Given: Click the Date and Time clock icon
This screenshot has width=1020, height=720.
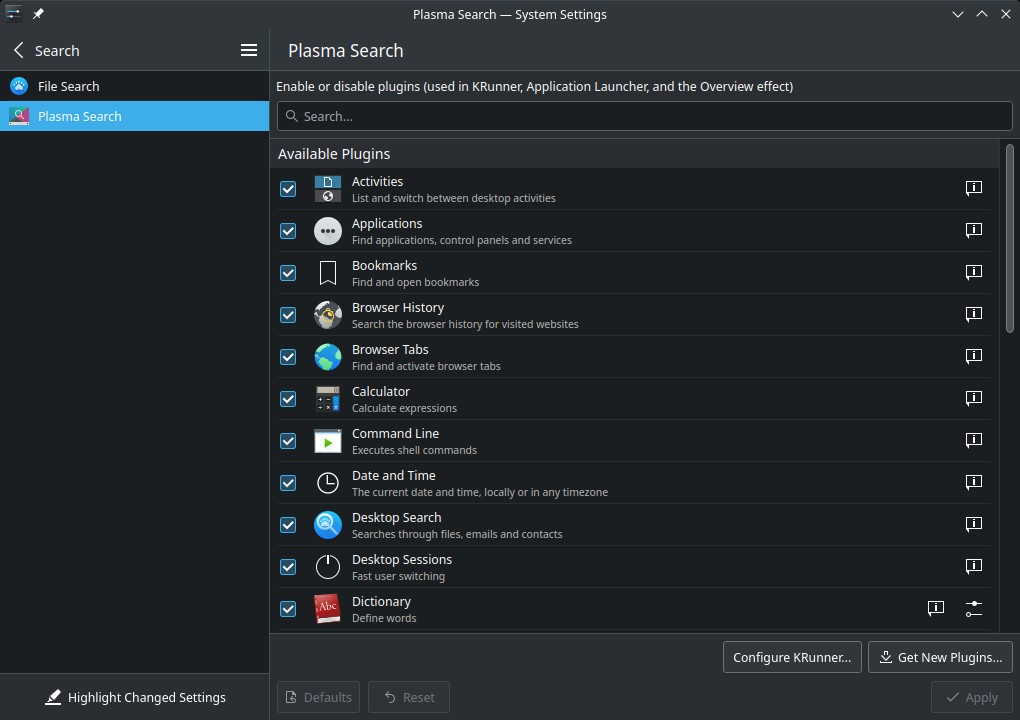Looking at the screenshot, I should coord(328,483).
